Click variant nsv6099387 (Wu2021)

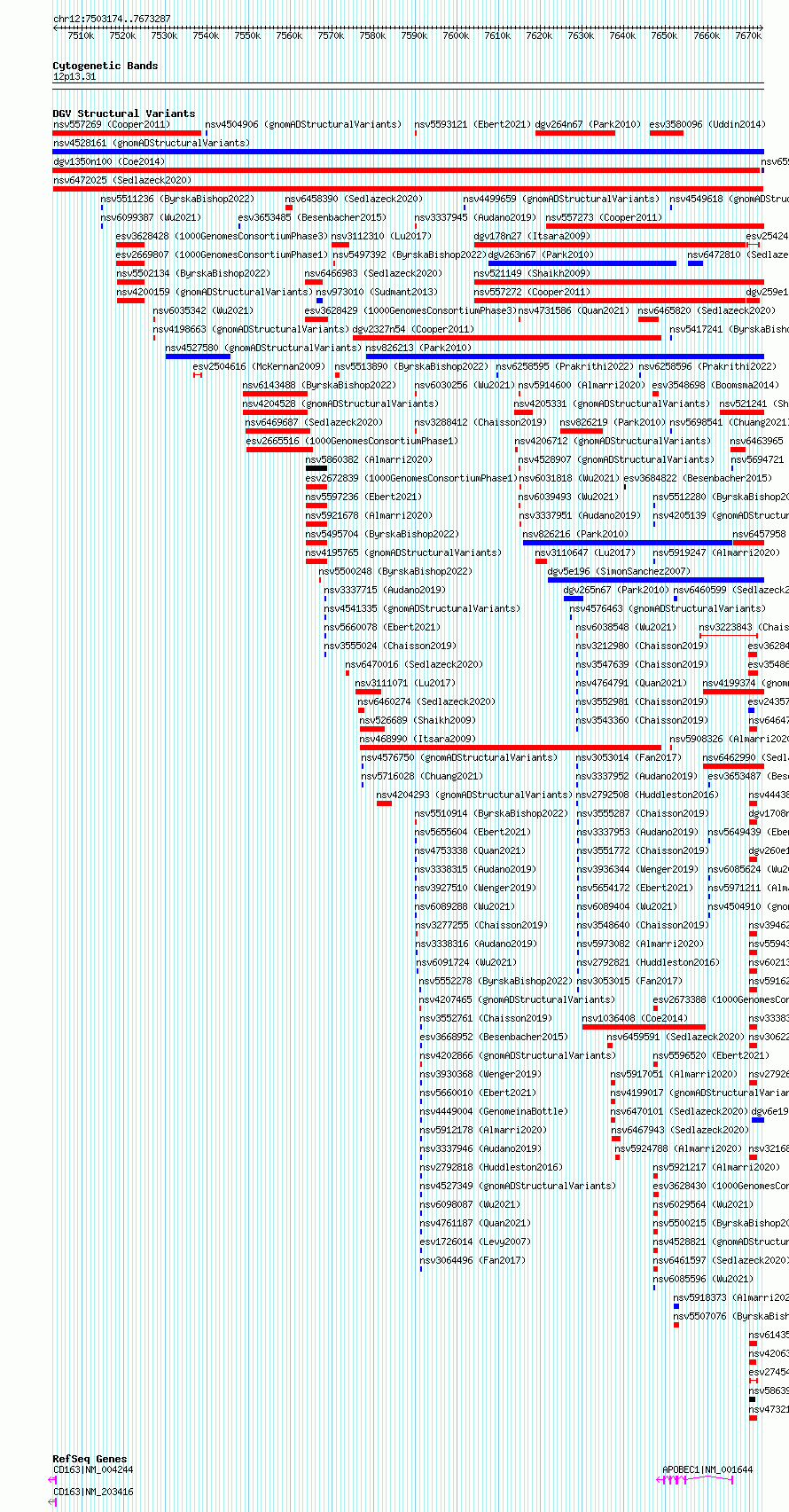151,217
